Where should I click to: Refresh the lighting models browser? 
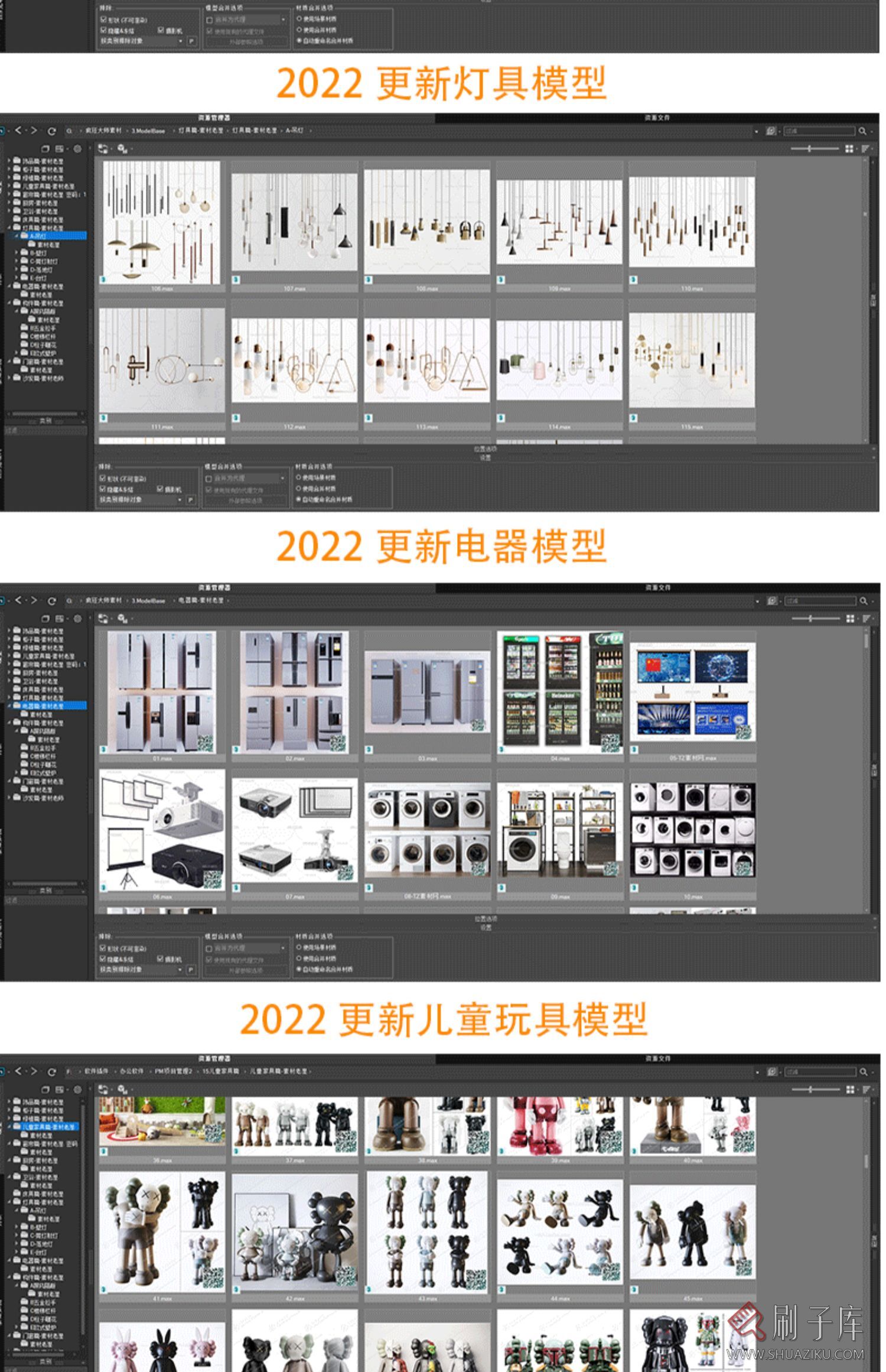coord(51,131)
